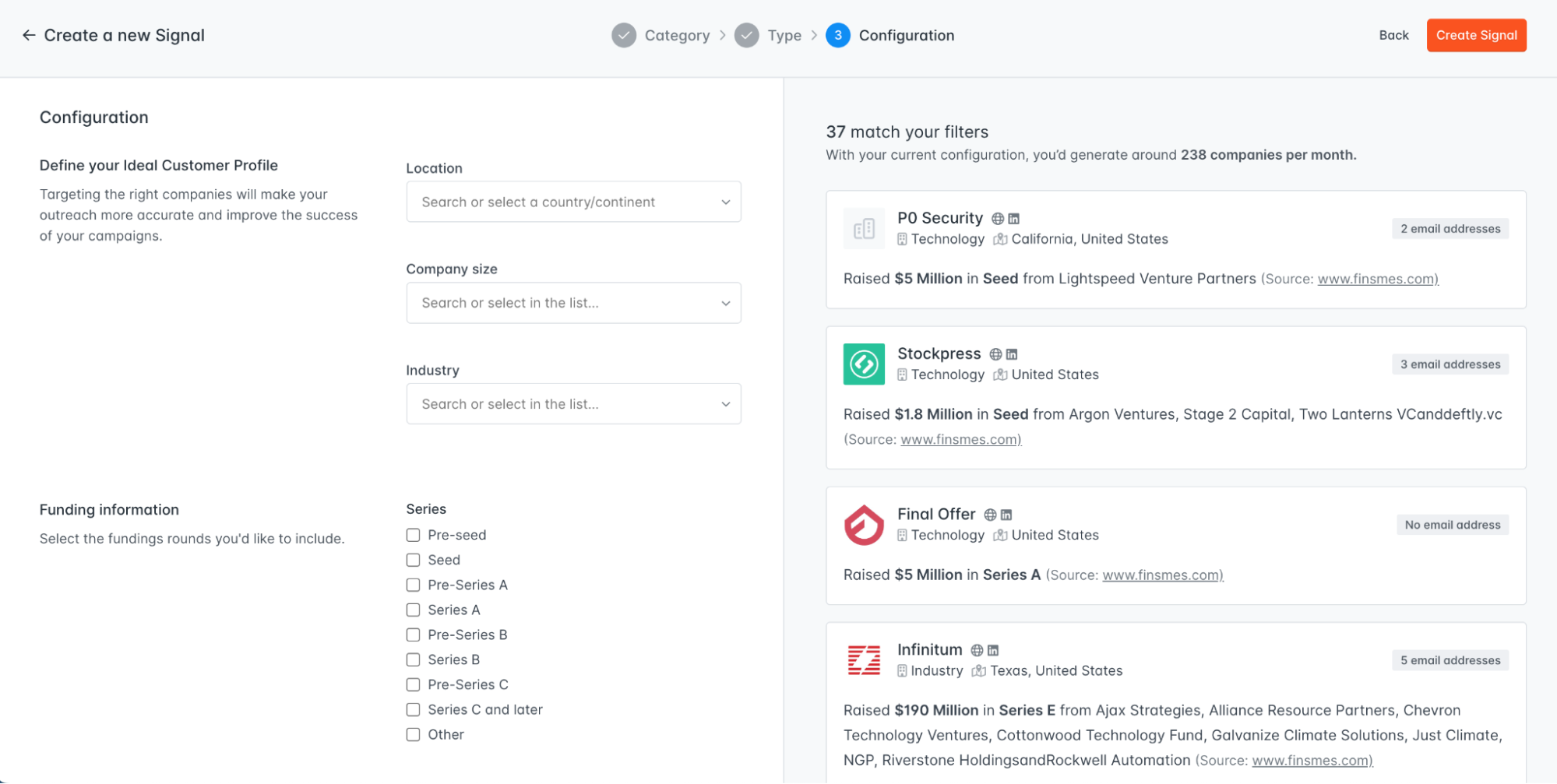The width and height of the screenshot is (1557, 784).
Task: Click the No email address badge
Action: tap(1453, 525)
